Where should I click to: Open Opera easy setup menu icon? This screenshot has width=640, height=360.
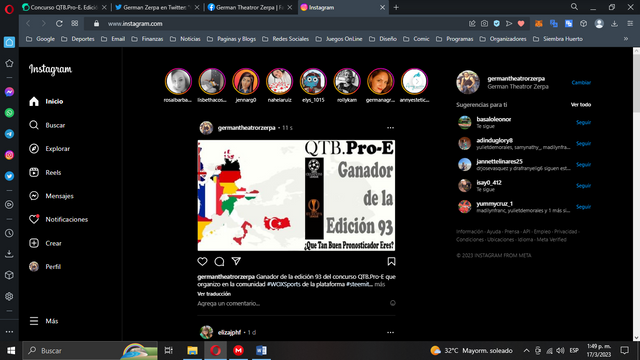(x=630, y=24)
